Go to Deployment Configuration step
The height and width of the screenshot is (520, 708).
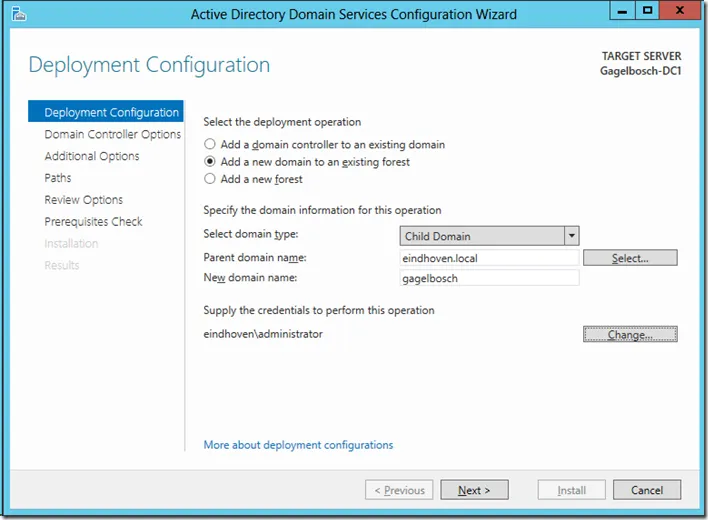pyautogui.click(x=106, y=111)
